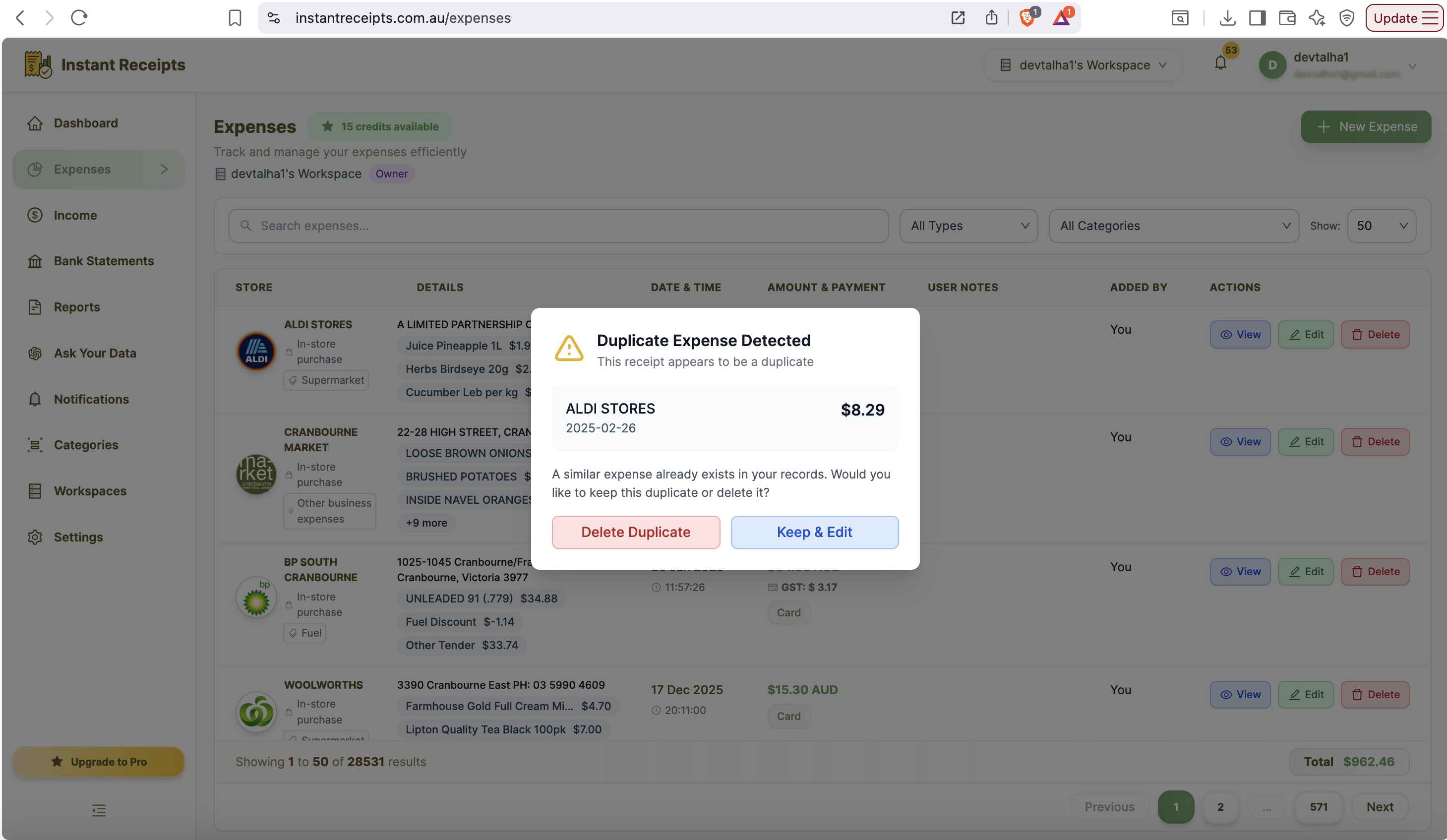
Task: Open devtalha1 account menu chevron
Action: click(1413, 66)
